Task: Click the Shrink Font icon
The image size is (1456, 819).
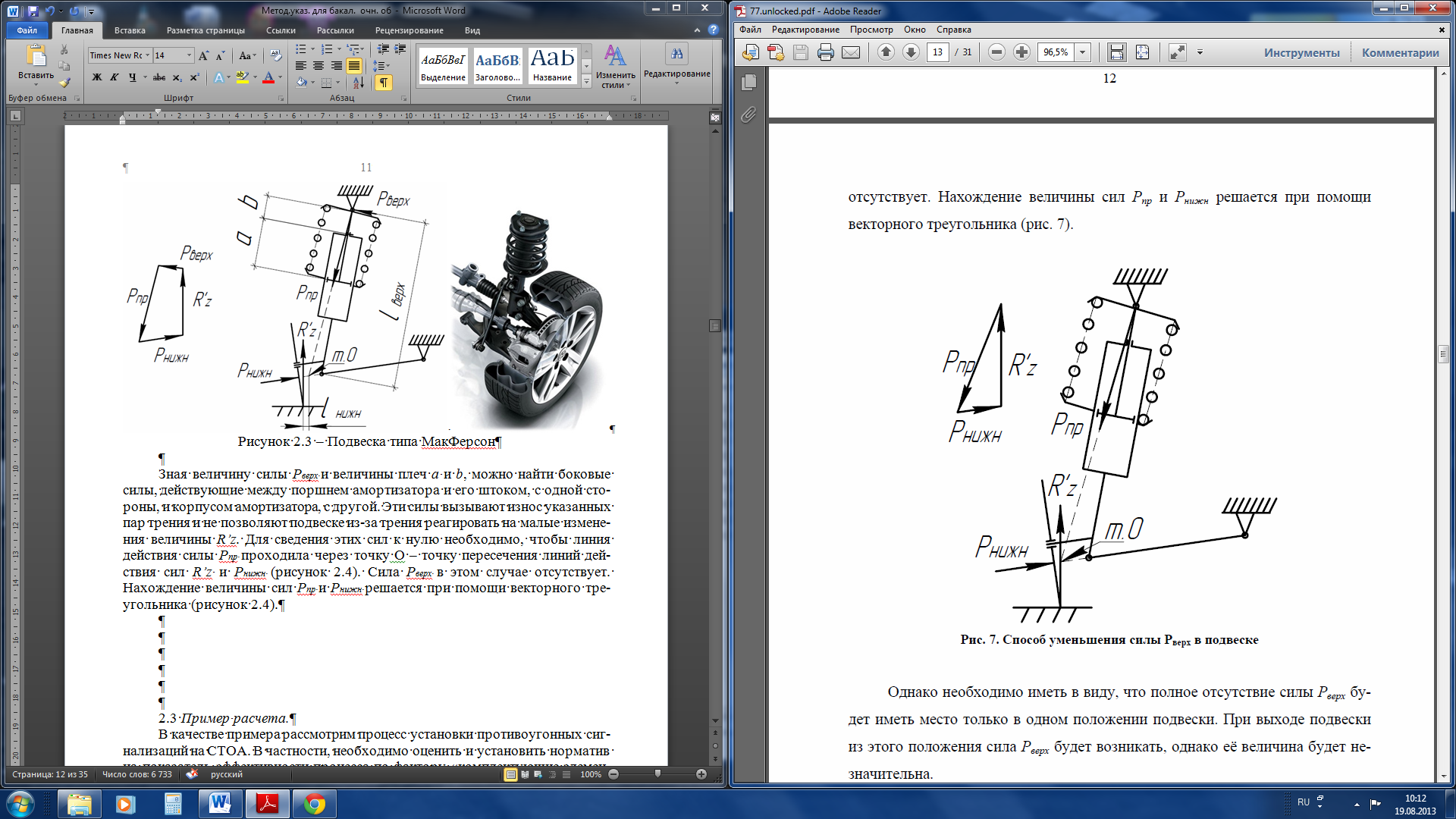Action: tap(220, 55)
